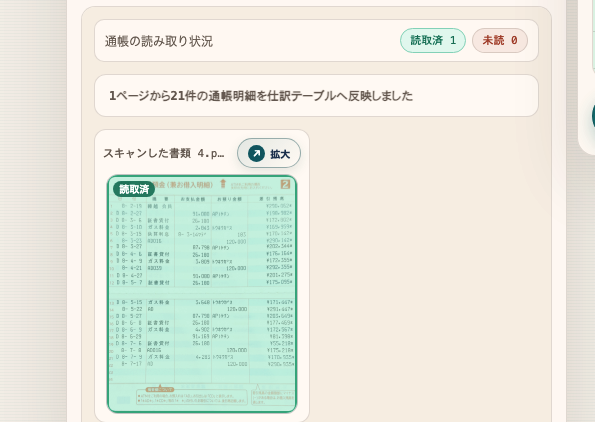Click the 読取済 badge on the thumbnail
Image resolution: width=595 pixels, height=422 pixels.
tap(134, 189)
